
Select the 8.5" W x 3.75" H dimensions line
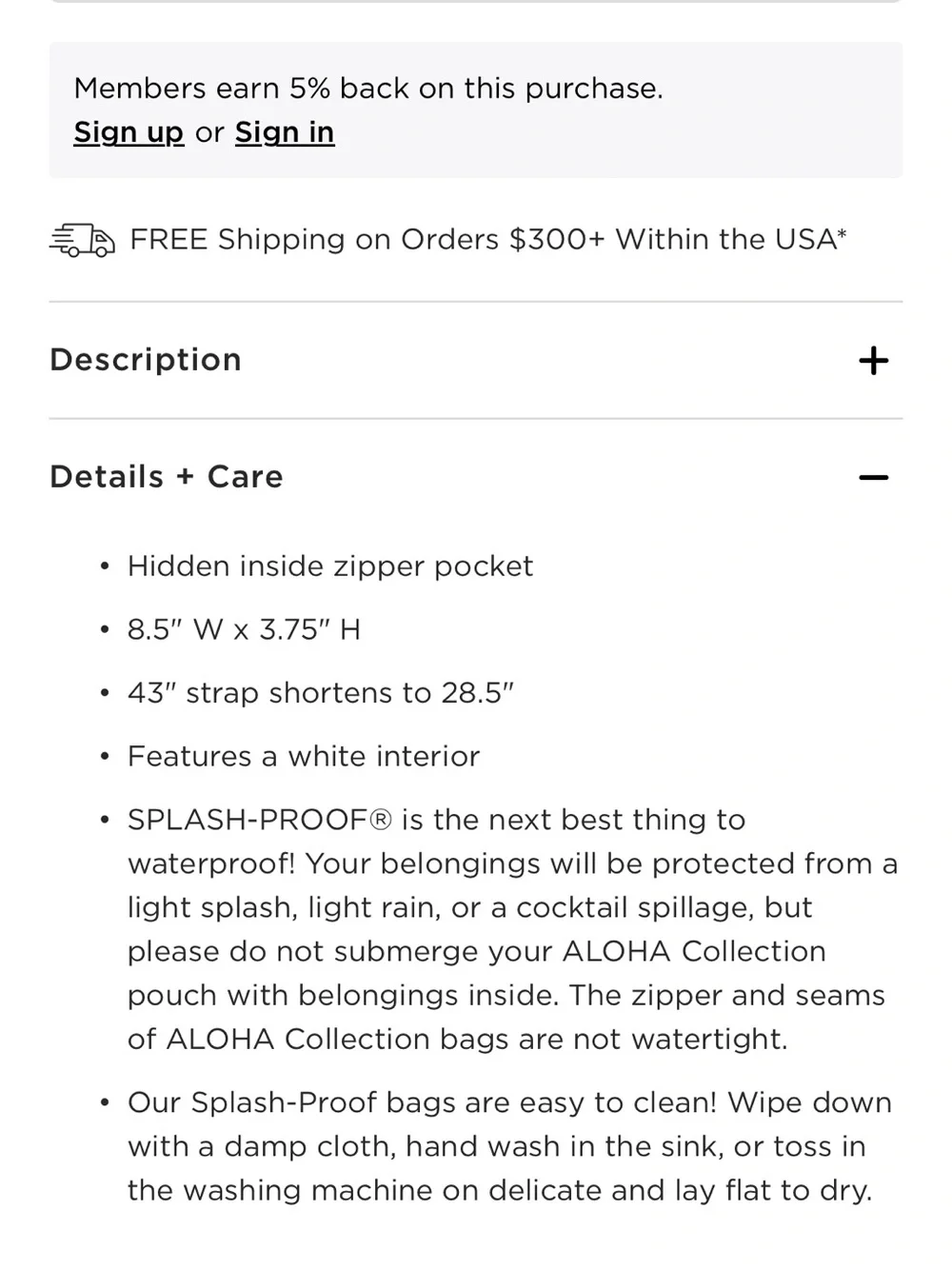245,629
